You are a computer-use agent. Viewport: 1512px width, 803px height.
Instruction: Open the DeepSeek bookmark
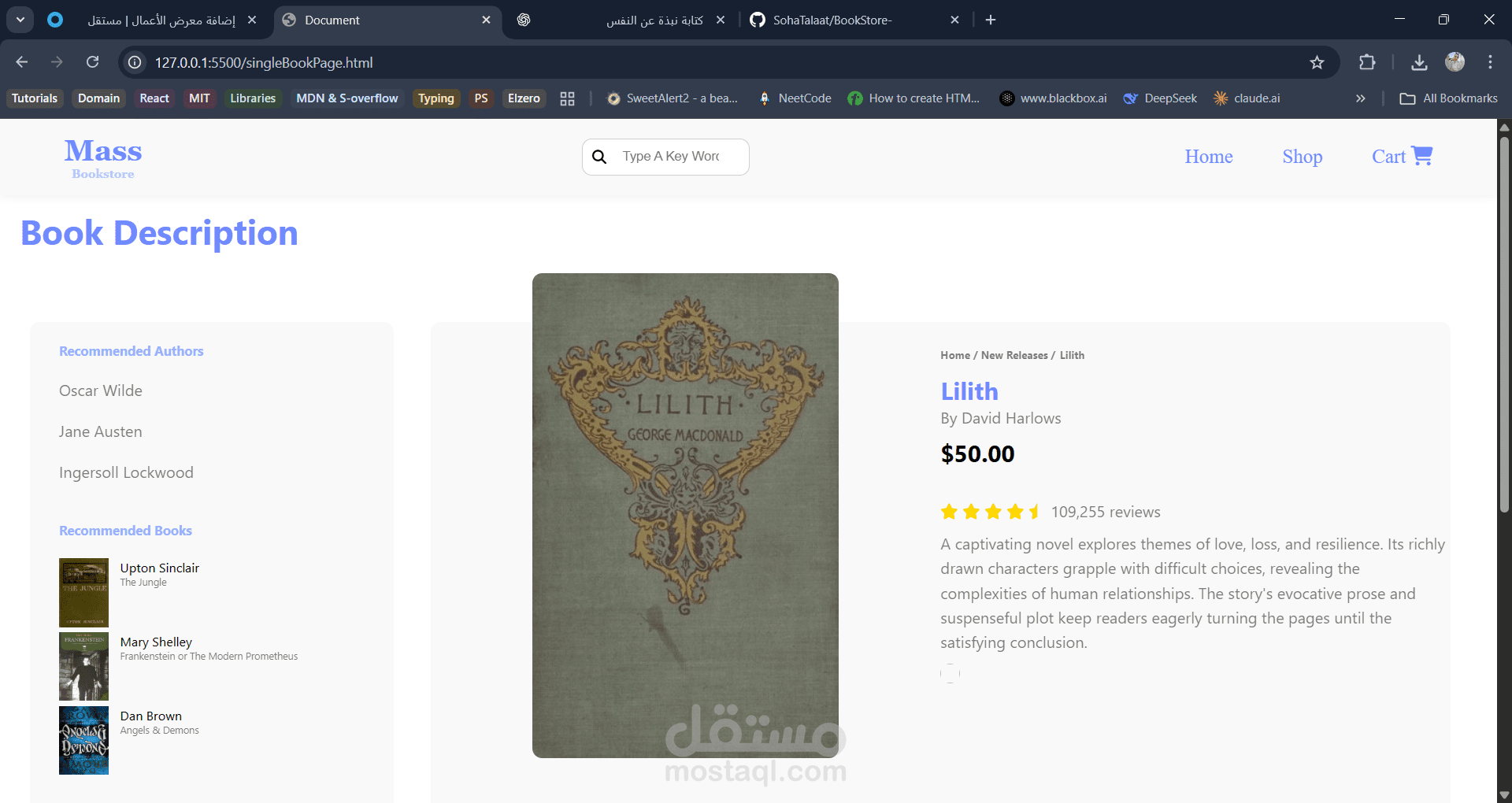pyautogui.click(x=1160, y=98)
